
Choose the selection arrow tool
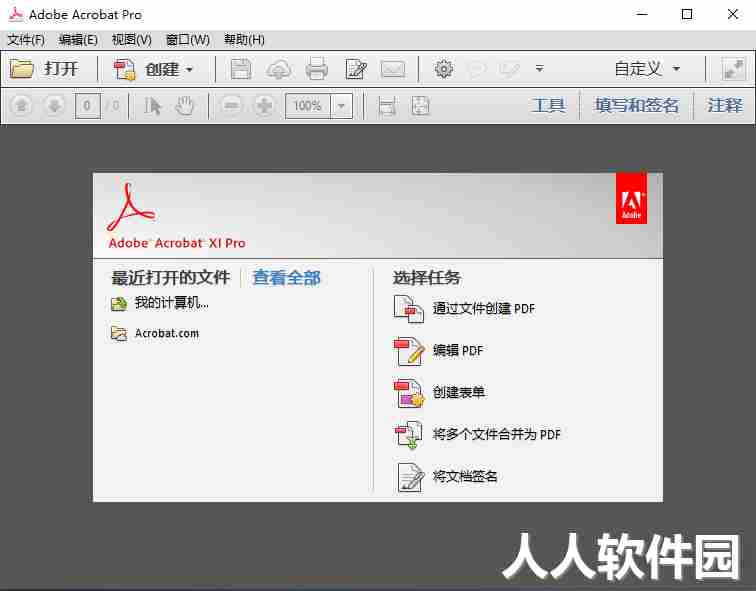click(153, 106)
